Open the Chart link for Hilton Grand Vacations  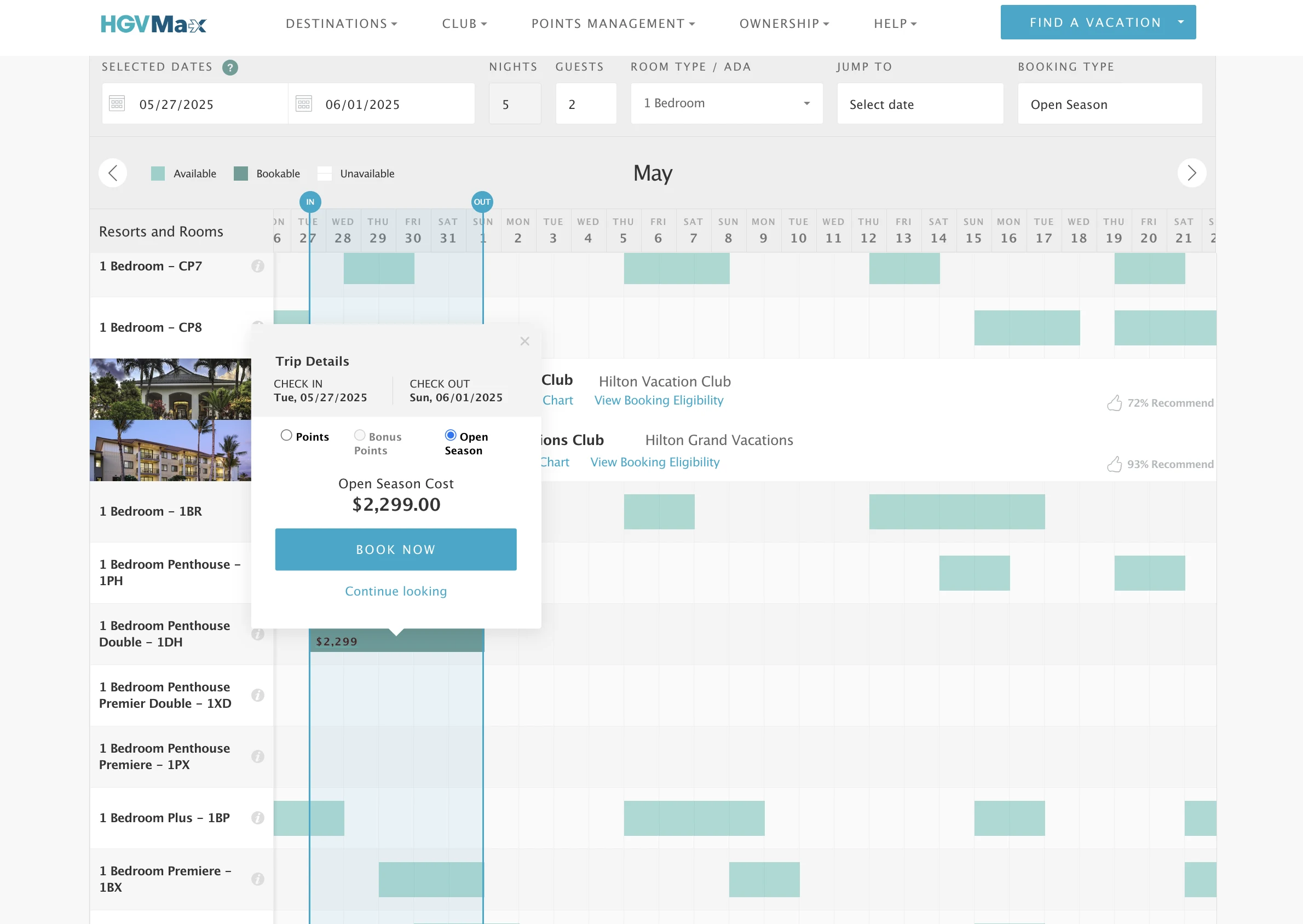point(554,462)
